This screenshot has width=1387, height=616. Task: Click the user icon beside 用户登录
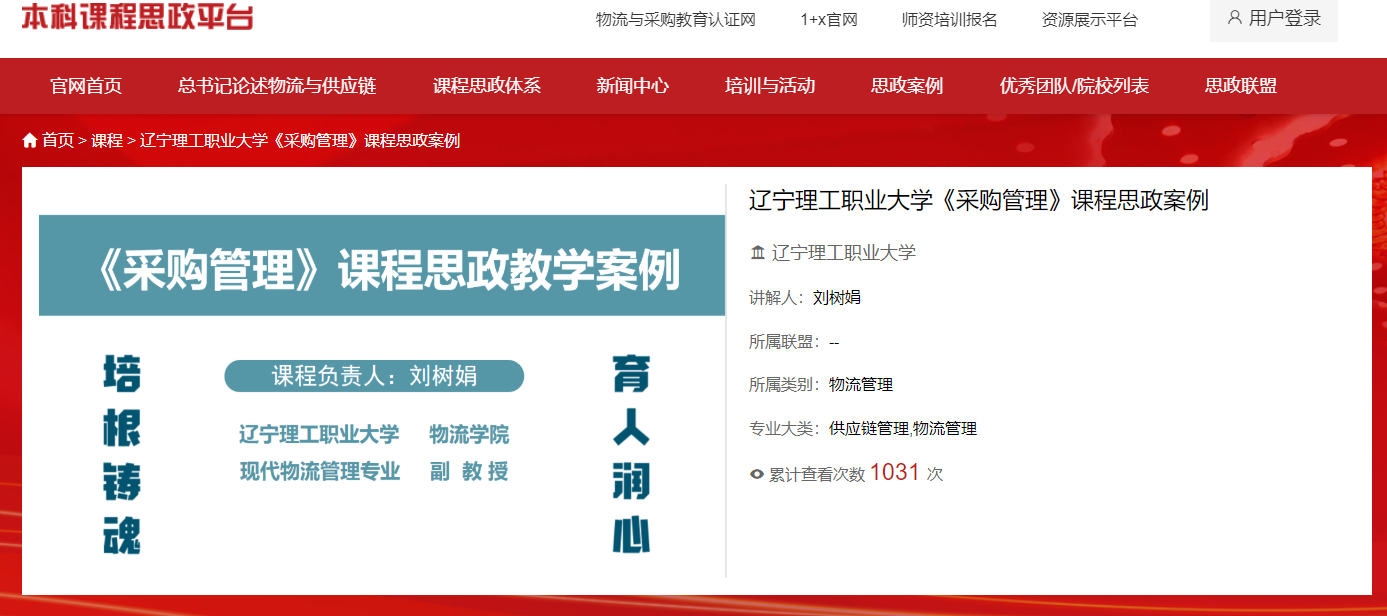coord(1234,18)
